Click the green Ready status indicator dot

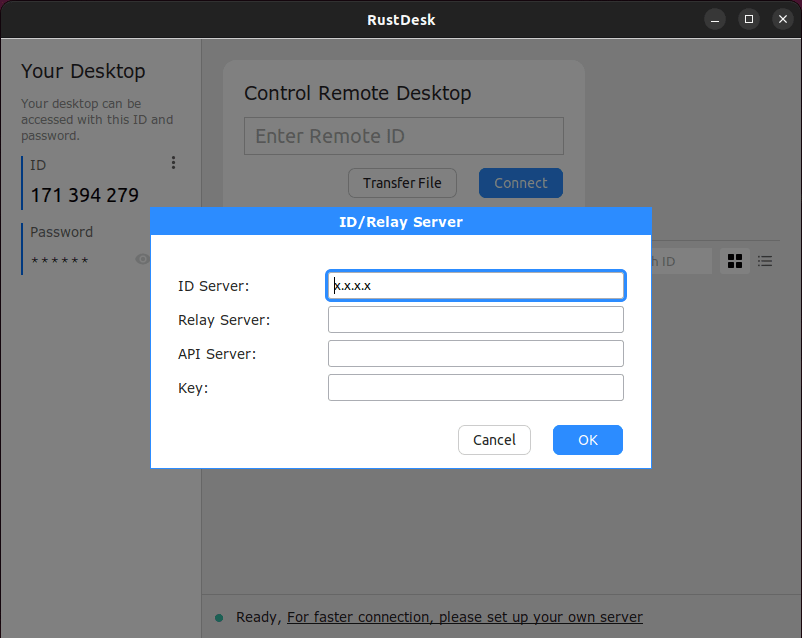point(219,618)
